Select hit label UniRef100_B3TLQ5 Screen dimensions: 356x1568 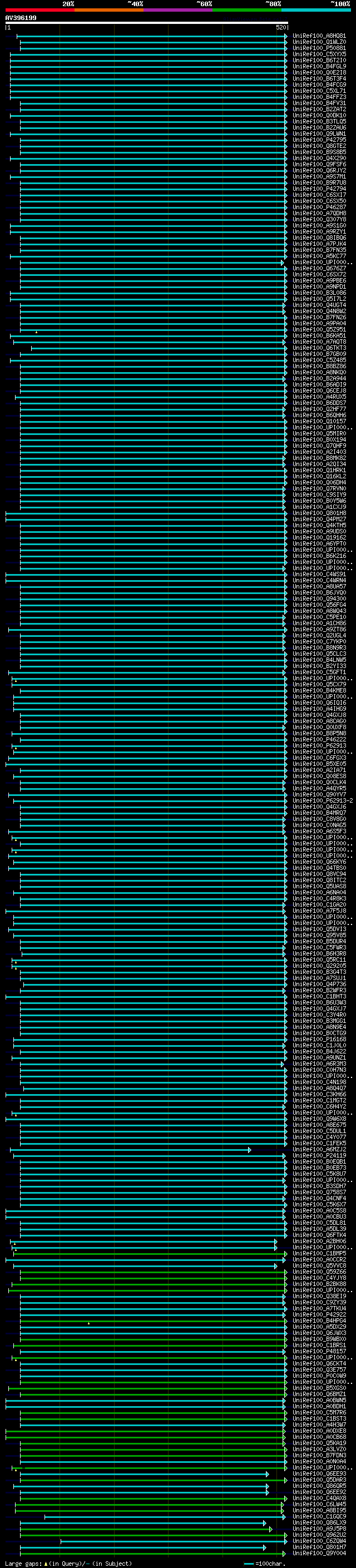click(319, 121)
